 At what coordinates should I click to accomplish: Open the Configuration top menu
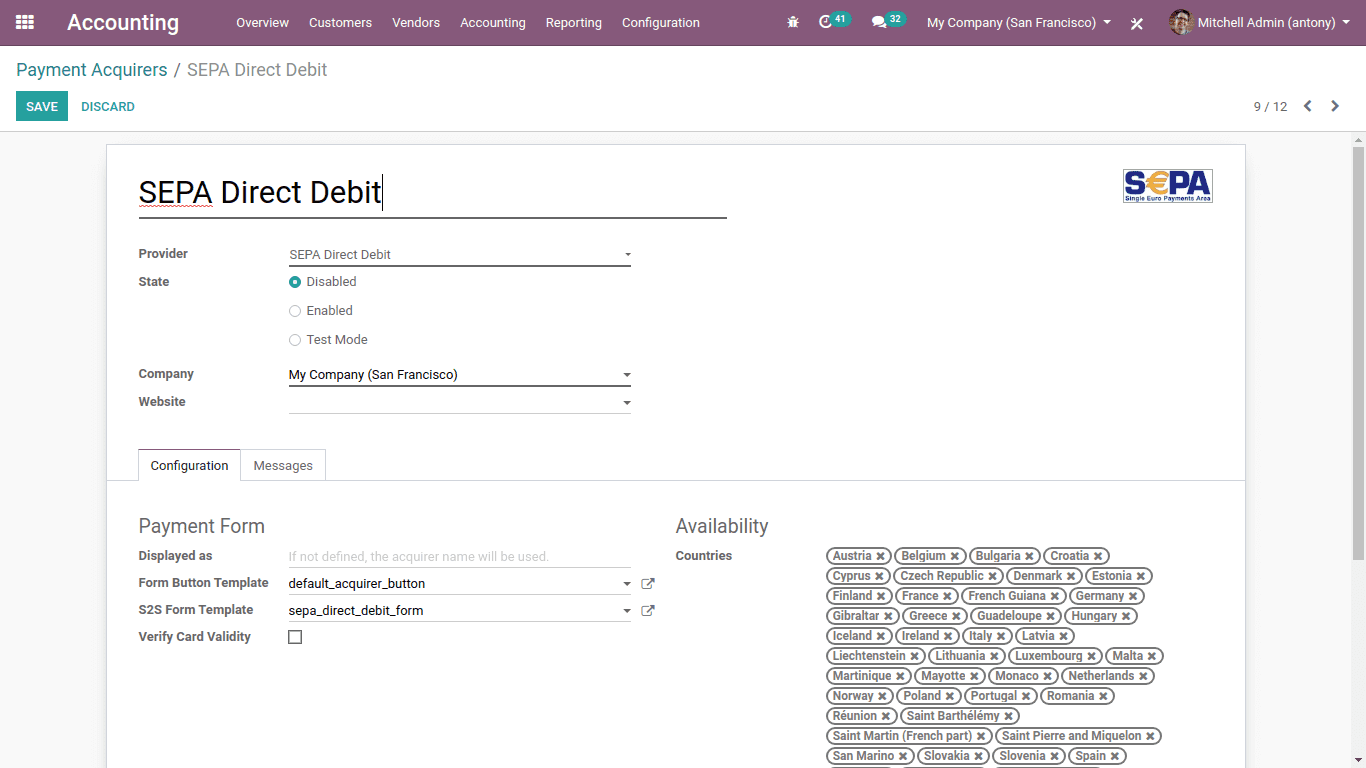click(x=661, y=22)
